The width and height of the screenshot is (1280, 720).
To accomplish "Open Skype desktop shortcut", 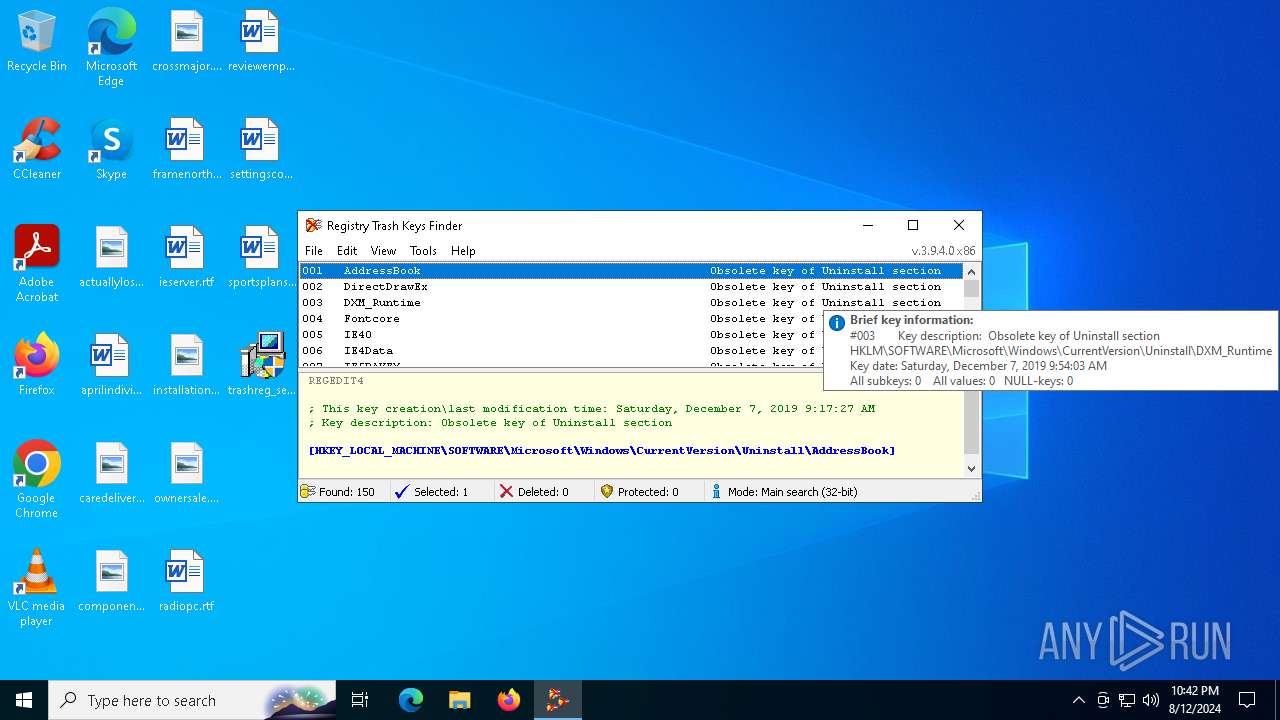I will 111,150.
